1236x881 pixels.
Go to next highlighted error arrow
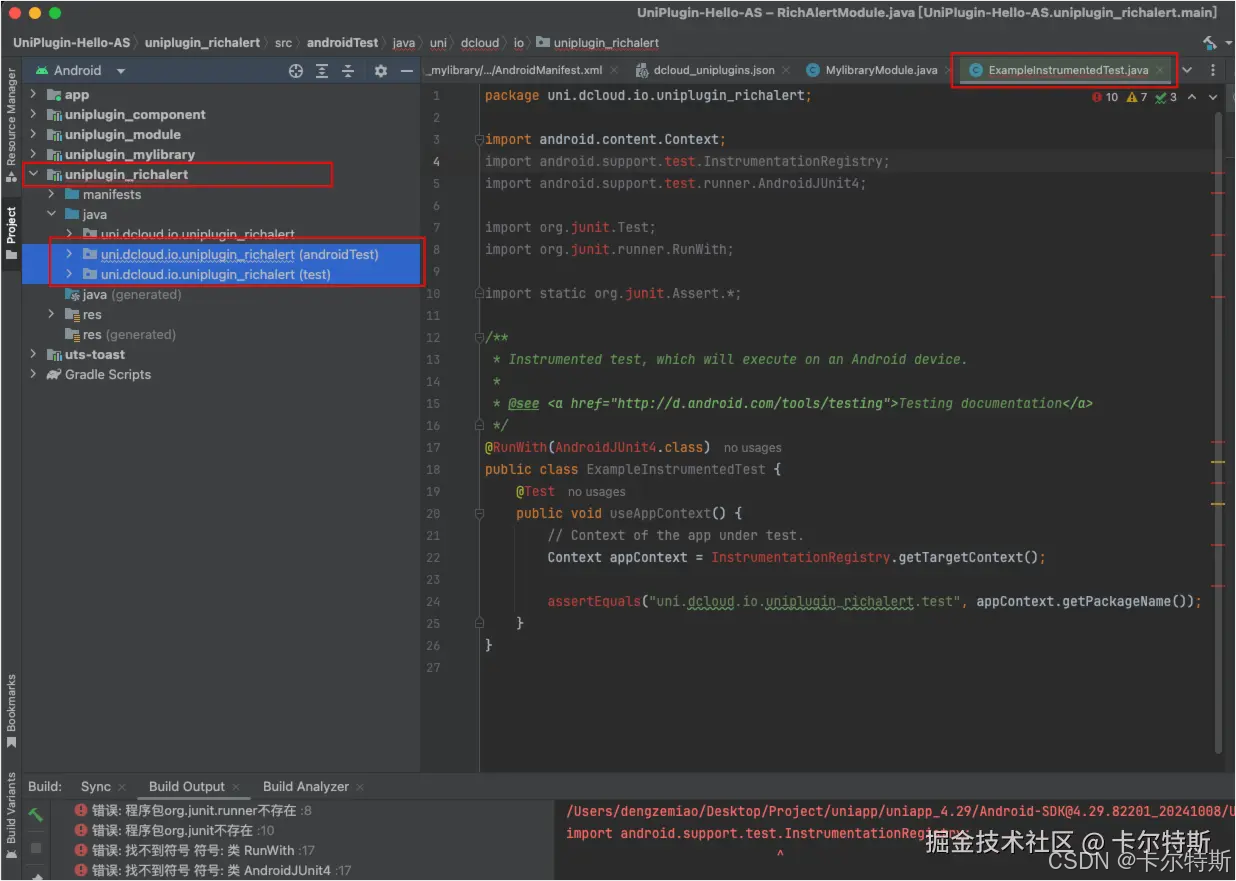click(x=1213, y=97)
